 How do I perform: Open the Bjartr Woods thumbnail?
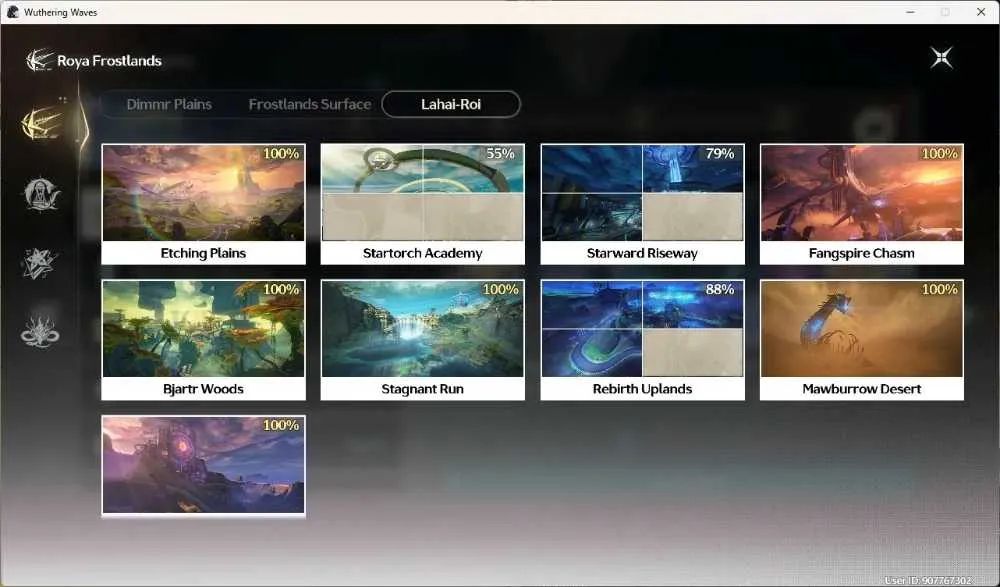(203, 329)
